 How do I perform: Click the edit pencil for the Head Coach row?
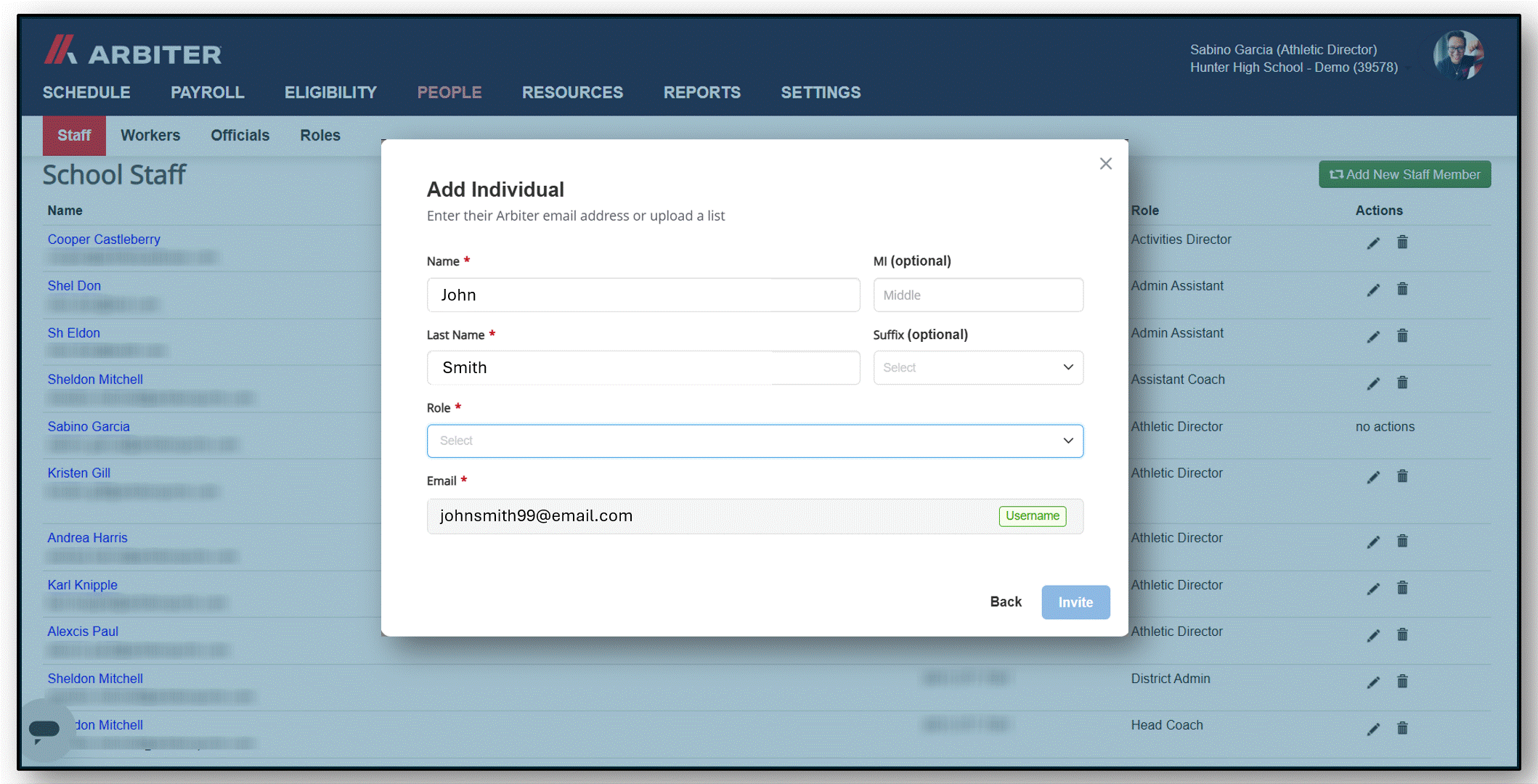(1373, 730)
